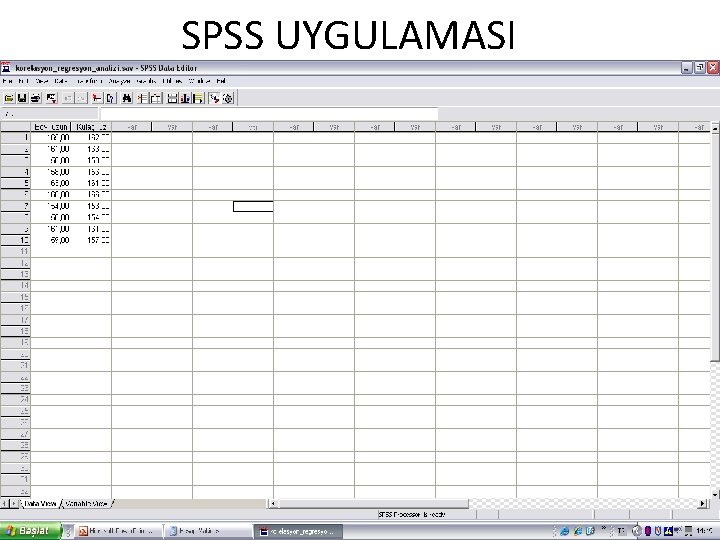
Task: Click the Select Cases toolbar icon
Action: click(x=198, y=98)
